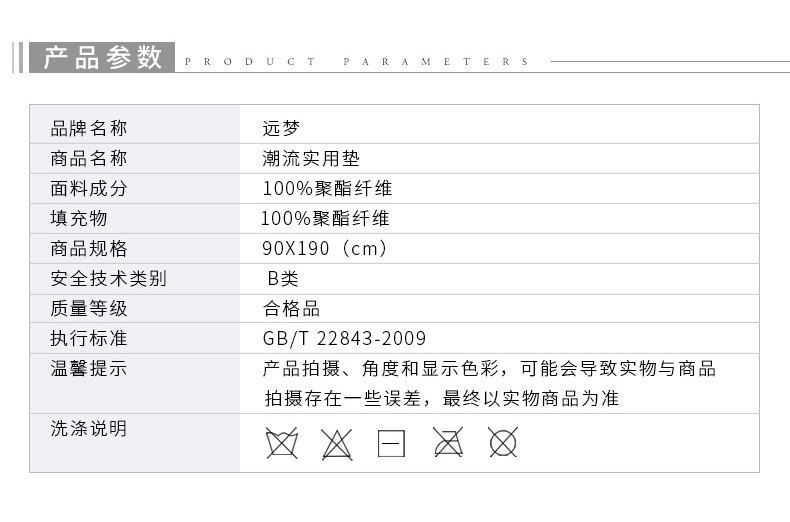Click the 洗涤说明 row label
Viewport: 790px width, 522px height.
pyautogui.click(x=89, y=428)
